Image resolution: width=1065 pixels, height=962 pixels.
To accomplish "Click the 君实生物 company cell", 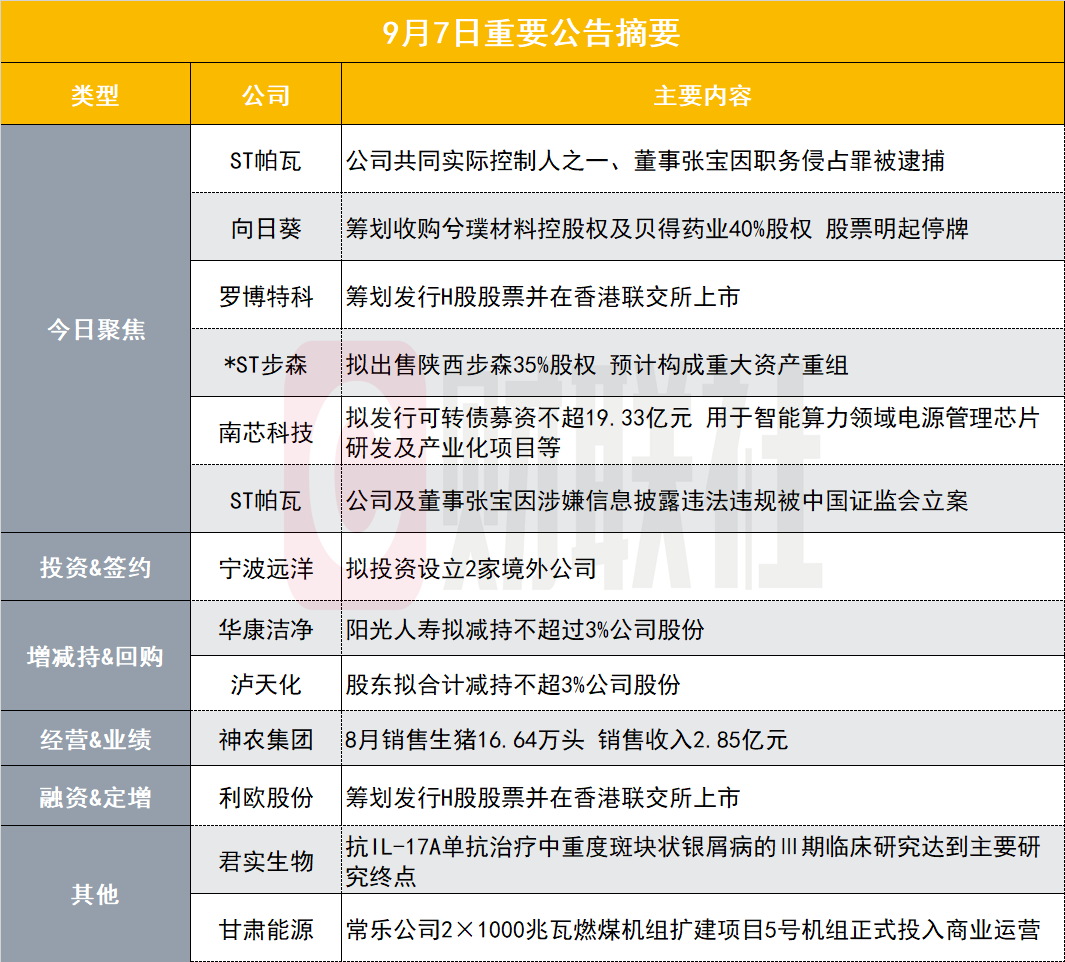I will point(266,861).
